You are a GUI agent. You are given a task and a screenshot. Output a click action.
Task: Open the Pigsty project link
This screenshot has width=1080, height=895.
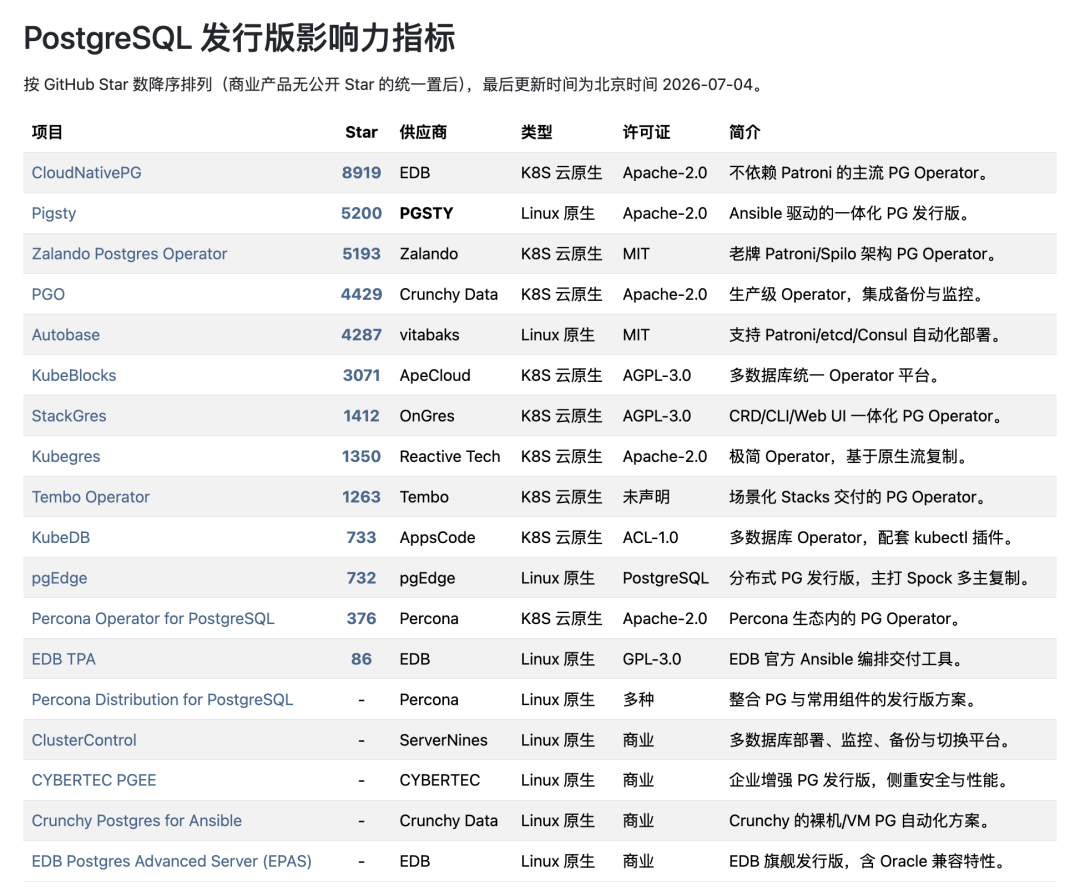[54, 214]
